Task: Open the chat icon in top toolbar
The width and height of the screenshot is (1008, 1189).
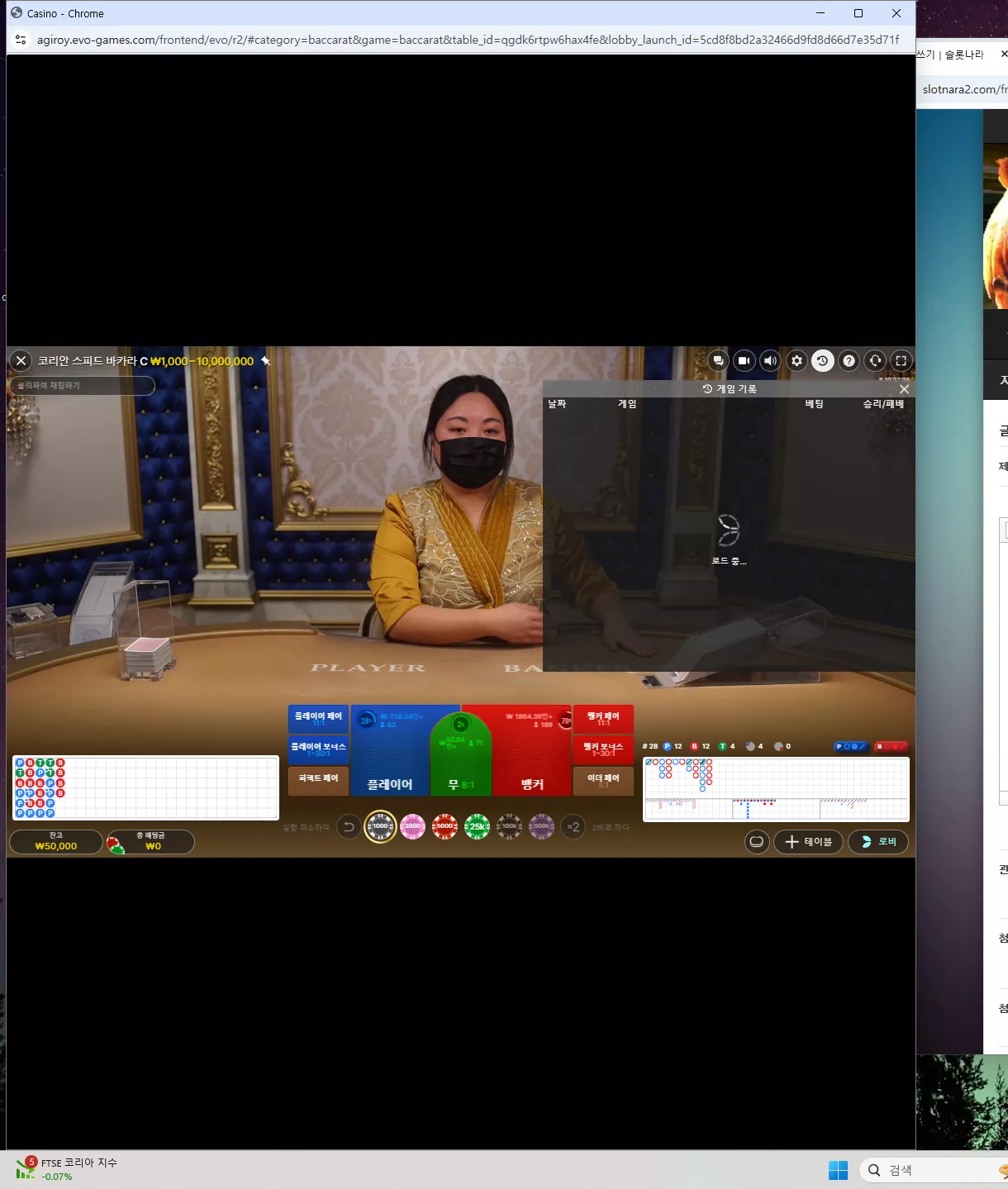Action: (718, 360)
